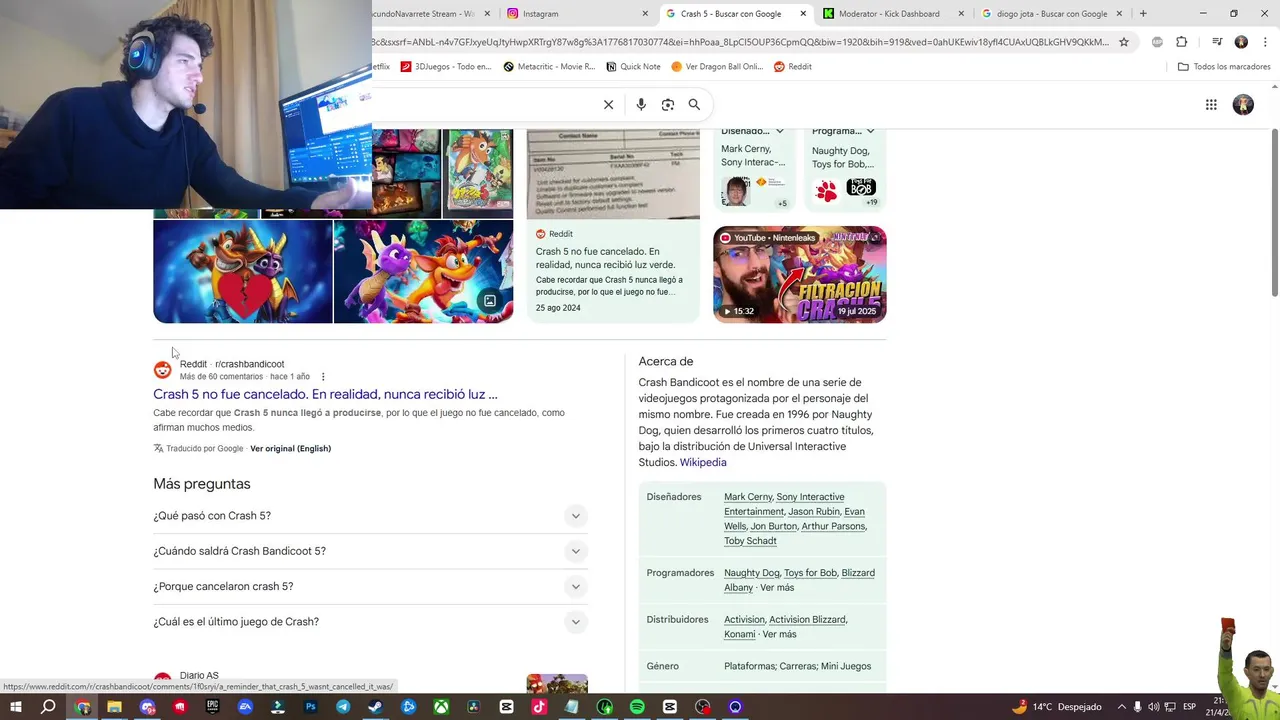Click 'Ver original (English)' link
Image resolution: width=1280 pixels, height=720 pixels.
pos(290,448)
